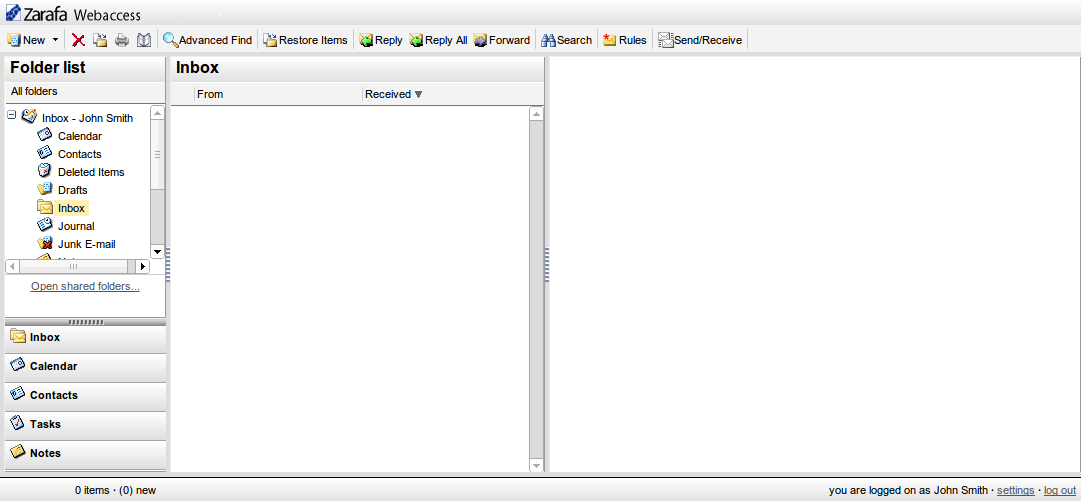
Task: Click folder tree scroll up arrow
Action: (x=157, y=113)
